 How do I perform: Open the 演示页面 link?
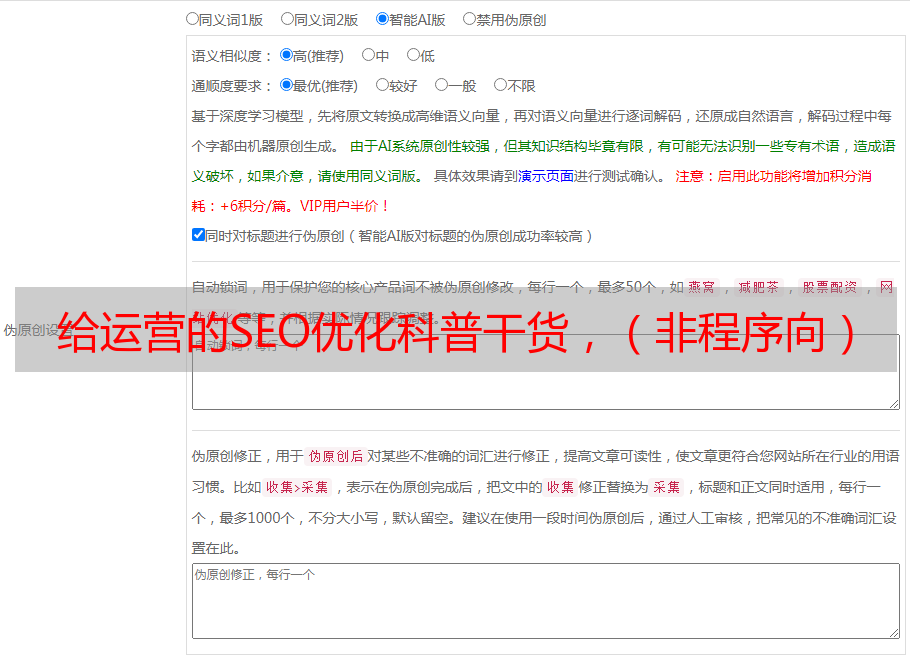click(x=546, y=176)
